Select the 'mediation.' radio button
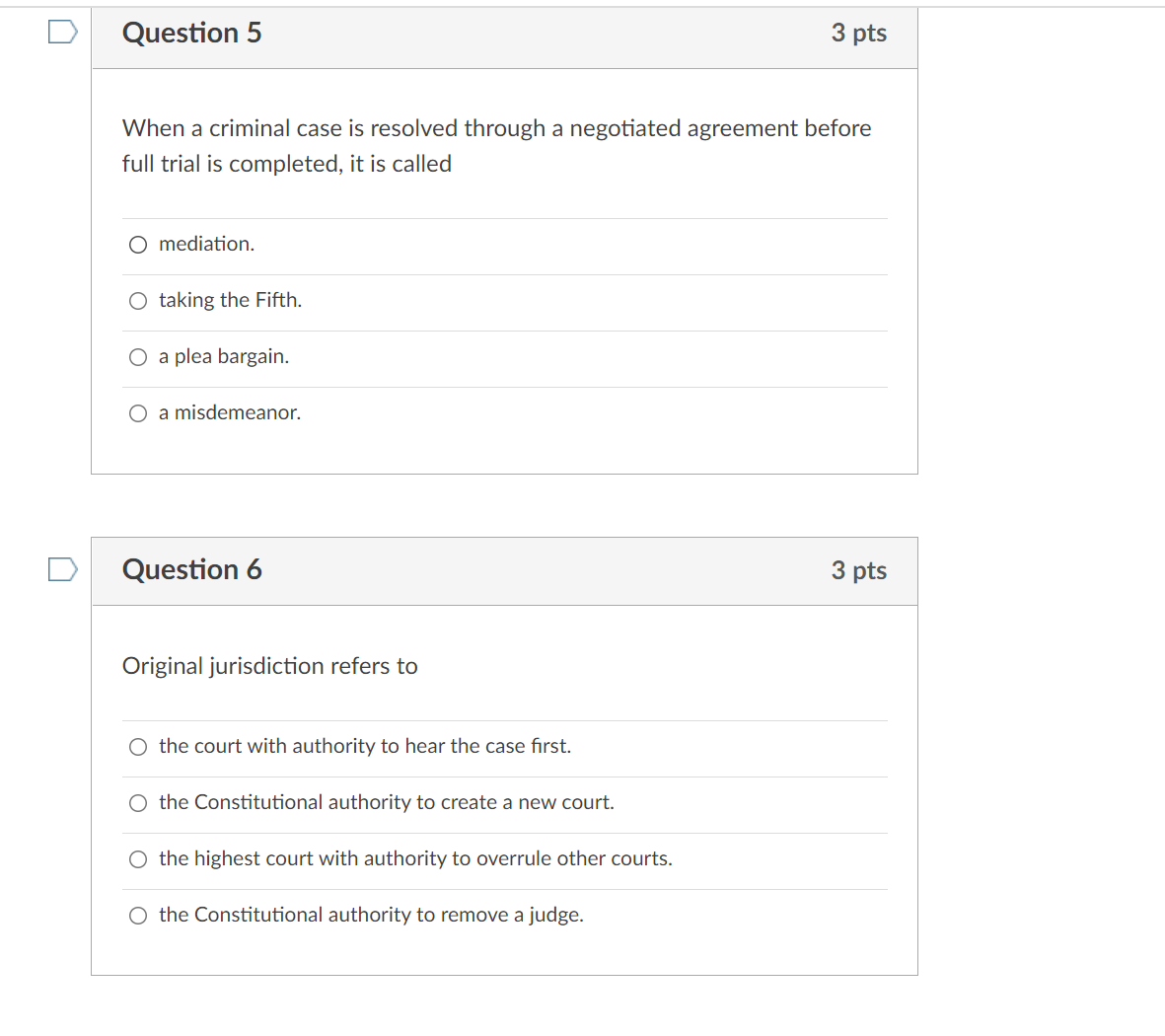The image size is (1165, 1036). click(x=138, y=245)
